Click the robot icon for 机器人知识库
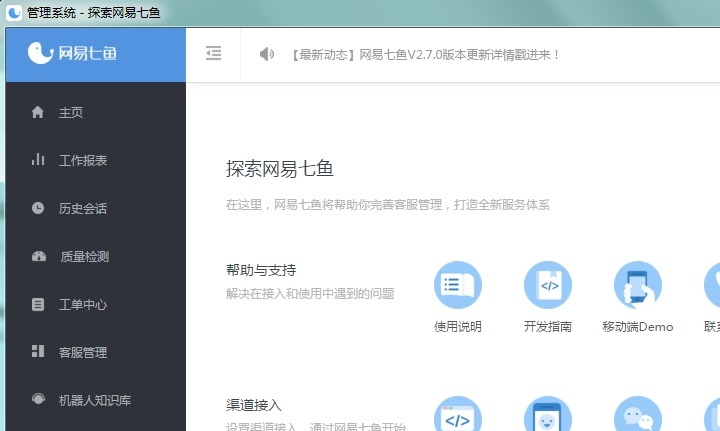Screen dimensions: 720x431 38,399
